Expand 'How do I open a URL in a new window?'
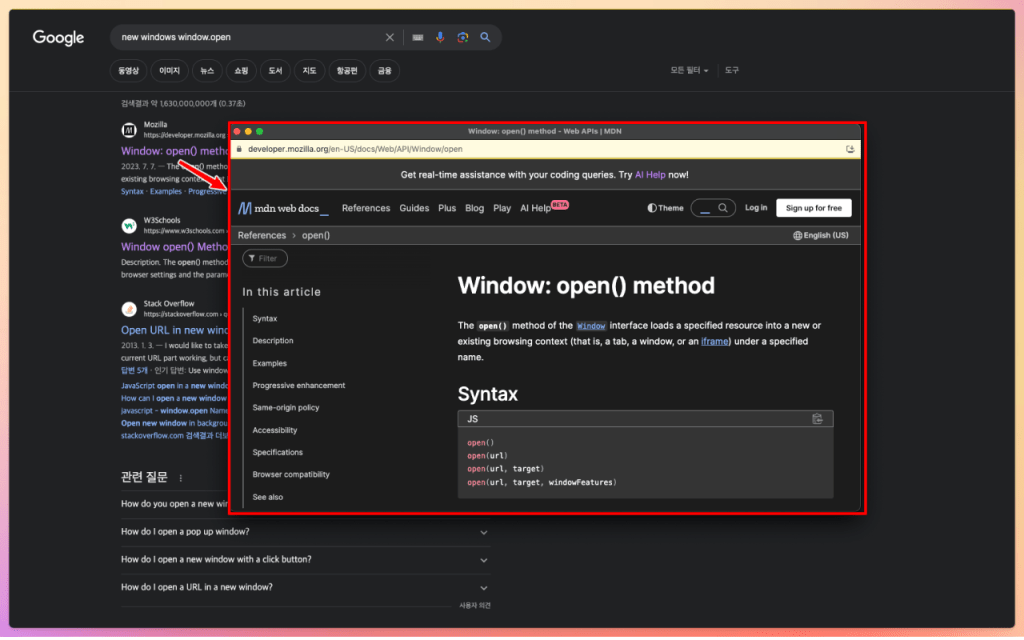1024x640 pixels. pyautogui.click(x=484, y=587)
